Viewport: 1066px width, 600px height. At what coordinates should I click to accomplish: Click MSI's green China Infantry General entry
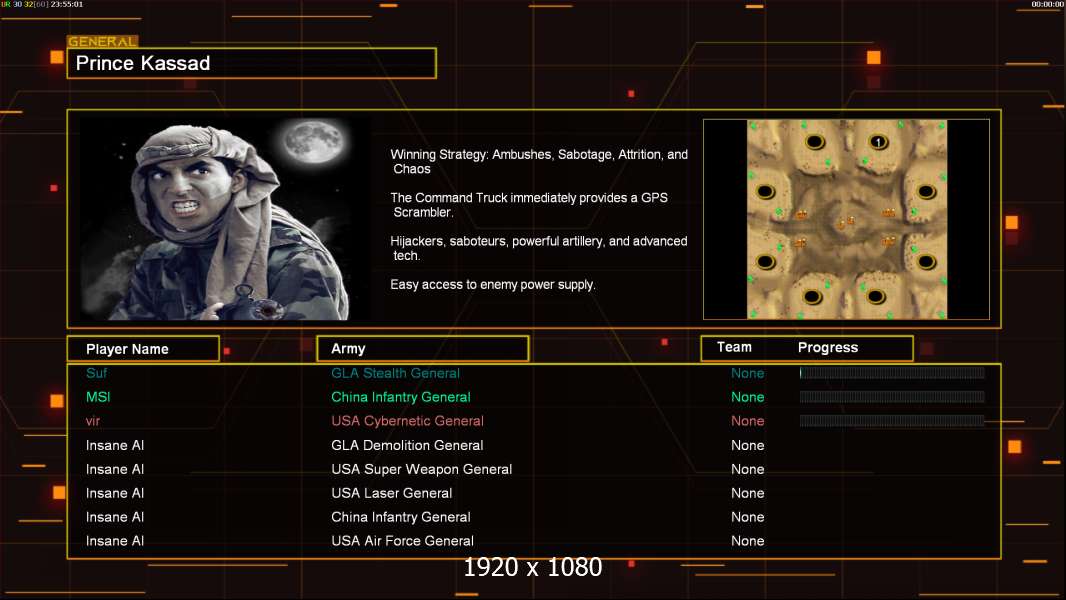click(x=400, y=397)
